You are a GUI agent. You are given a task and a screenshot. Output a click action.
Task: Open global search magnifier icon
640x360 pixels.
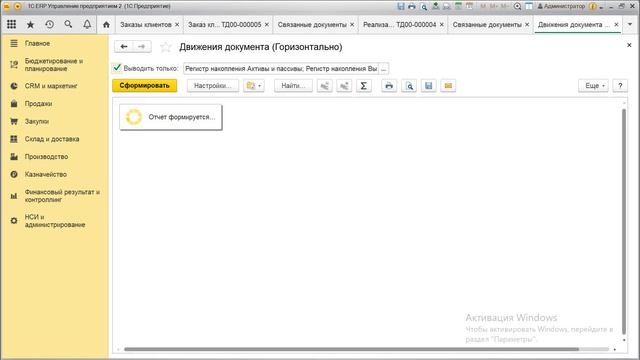(68, 24)
